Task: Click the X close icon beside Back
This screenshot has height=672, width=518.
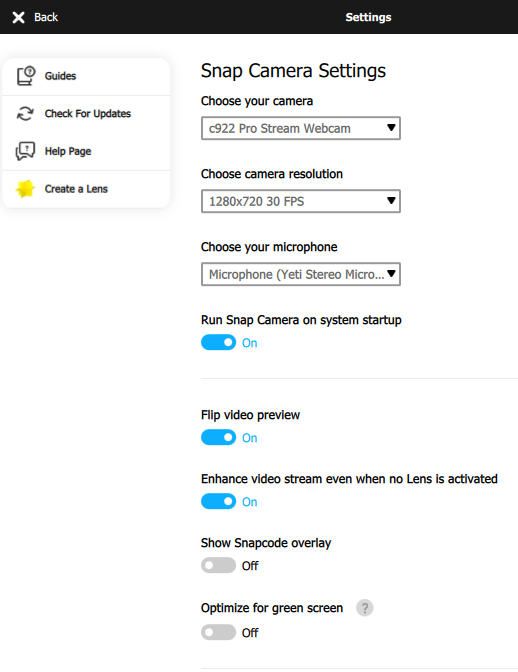Action: [x=18, y=17]
